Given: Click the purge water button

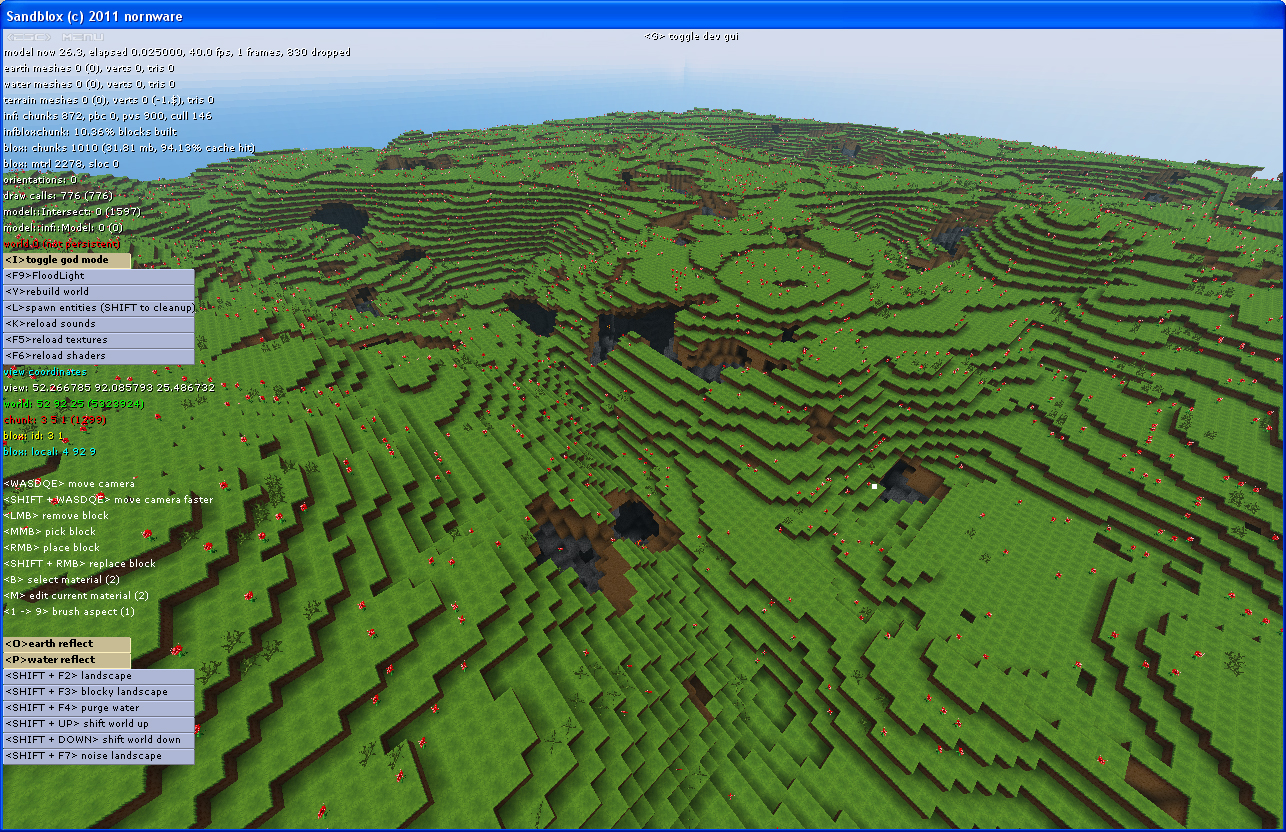Looking at the screenshot, I should 98,708.
